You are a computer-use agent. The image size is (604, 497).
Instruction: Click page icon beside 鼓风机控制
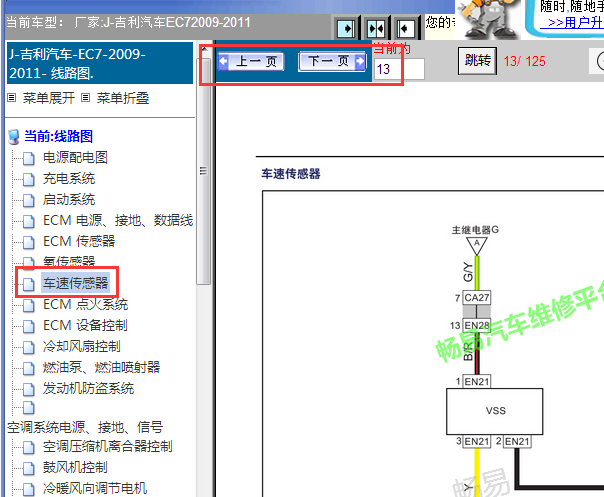pyautogui.click(x=29, y=468)
